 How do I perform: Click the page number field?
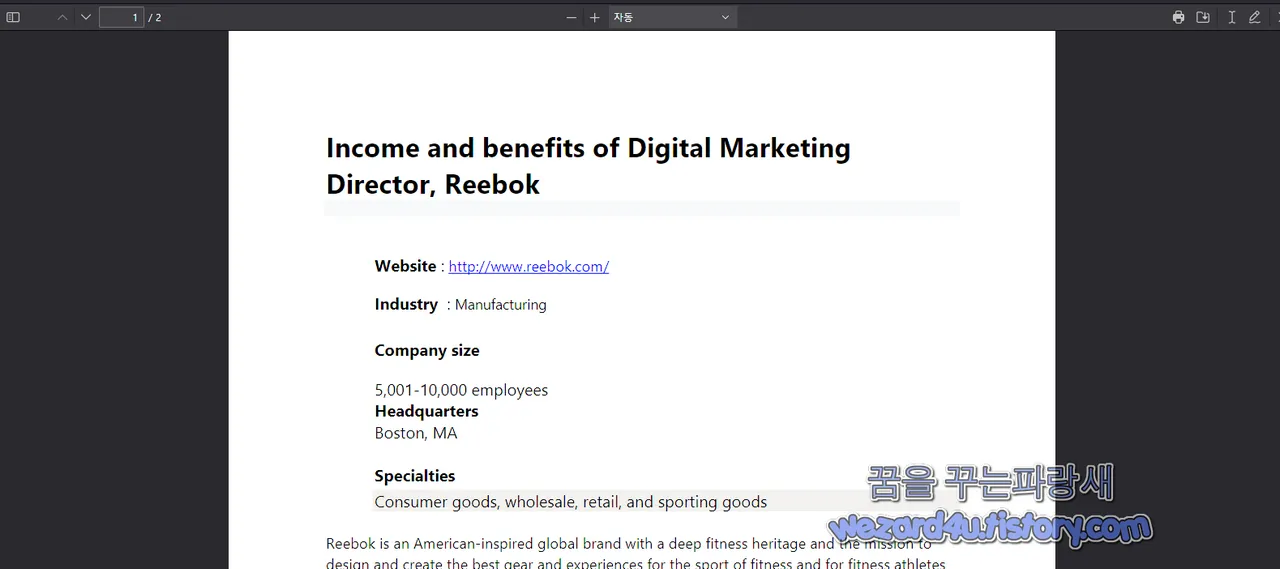point(121,17)
